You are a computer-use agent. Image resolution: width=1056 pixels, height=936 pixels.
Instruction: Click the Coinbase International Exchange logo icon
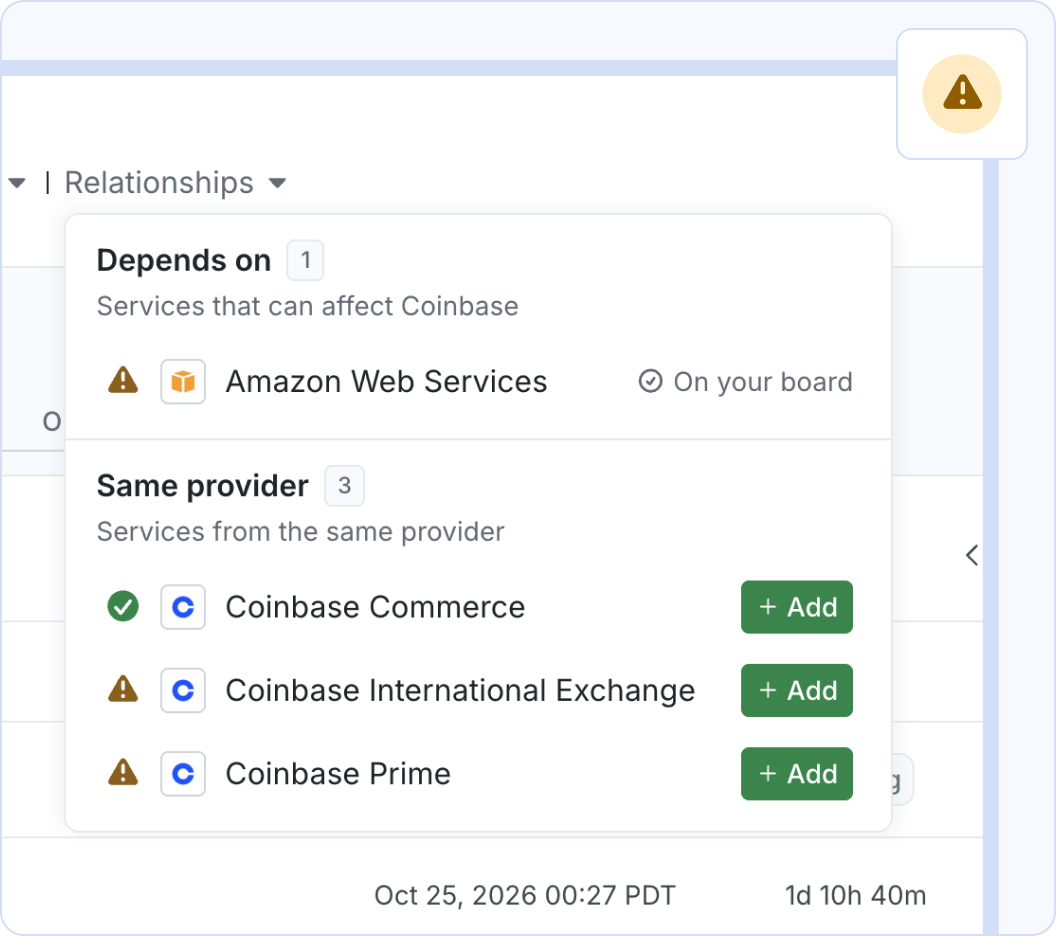[x=183, y=690]
